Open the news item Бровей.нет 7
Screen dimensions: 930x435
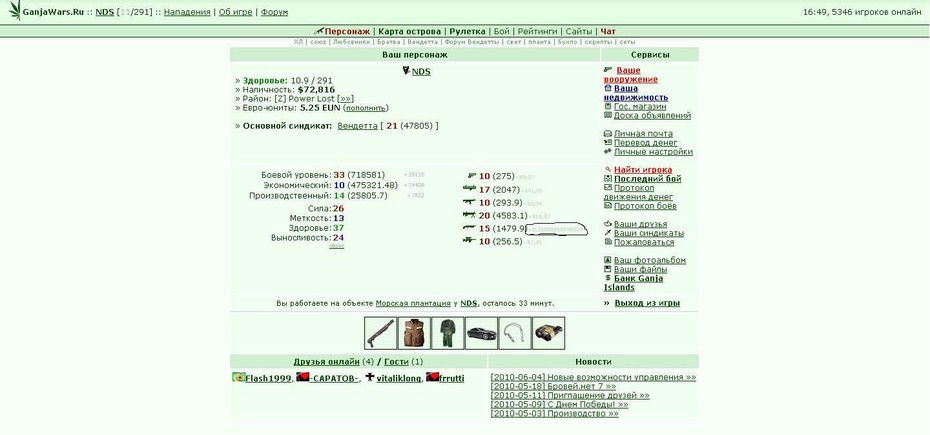(x=553, y=386)
